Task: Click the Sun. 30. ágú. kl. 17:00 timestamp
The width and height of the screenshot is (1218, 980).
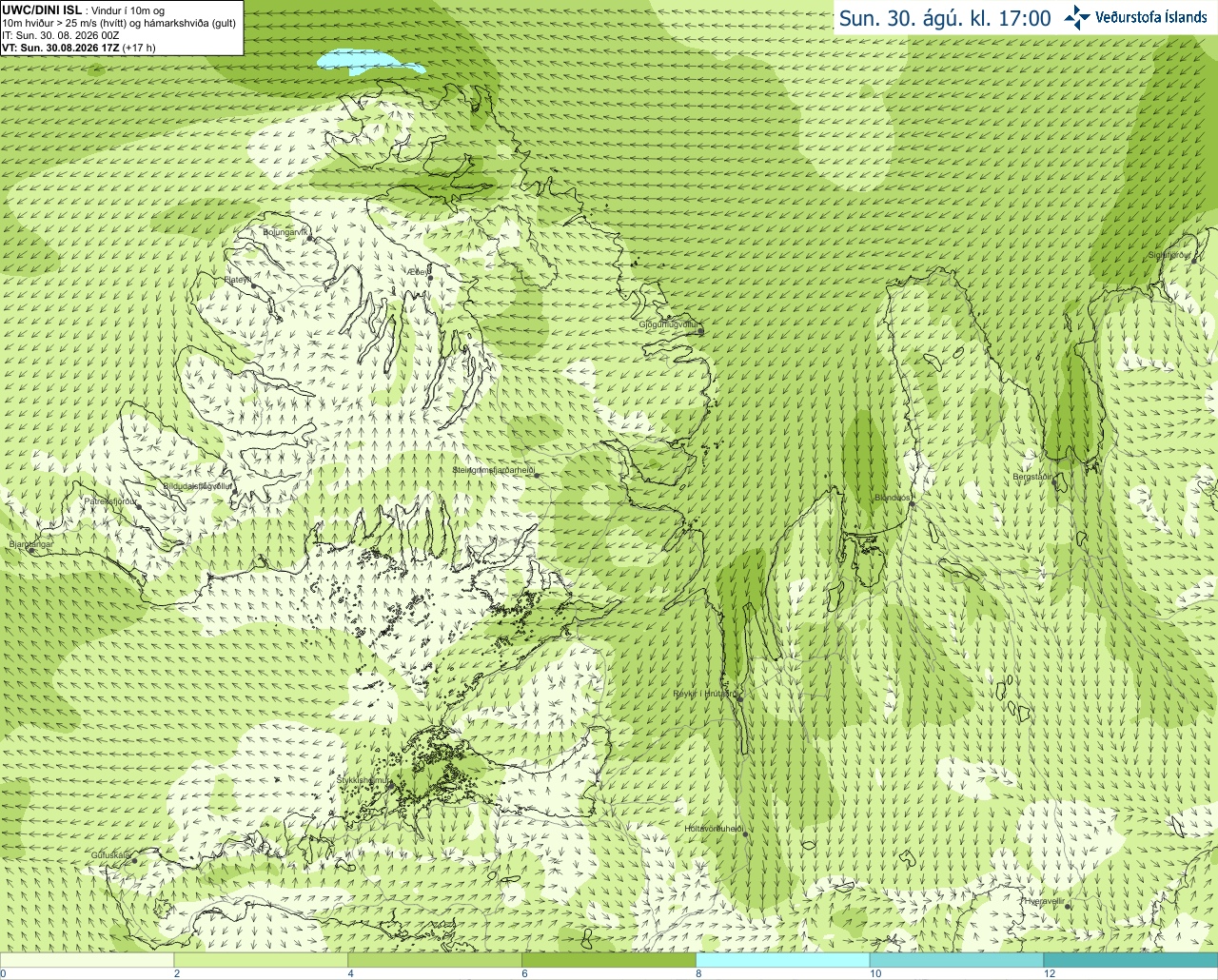Action: click(x=945, y=18)
